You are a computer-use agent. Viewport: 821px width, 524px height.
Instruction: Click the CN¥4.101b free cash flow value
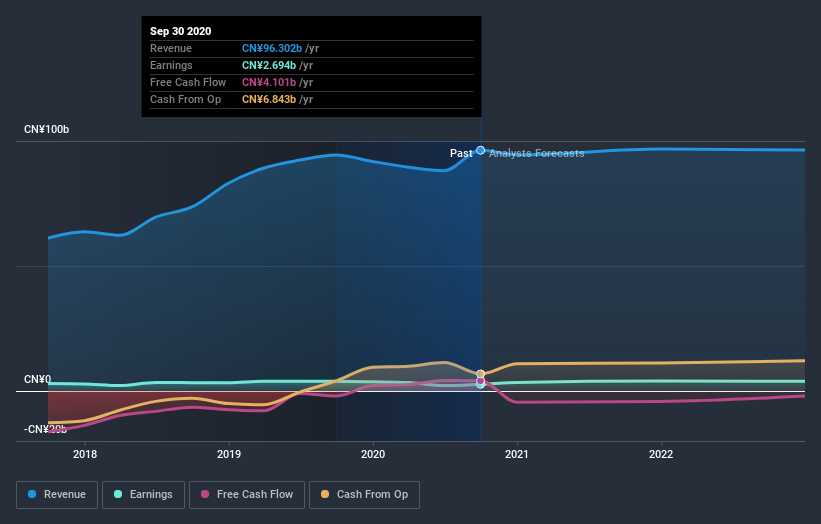tap(269, 82)
